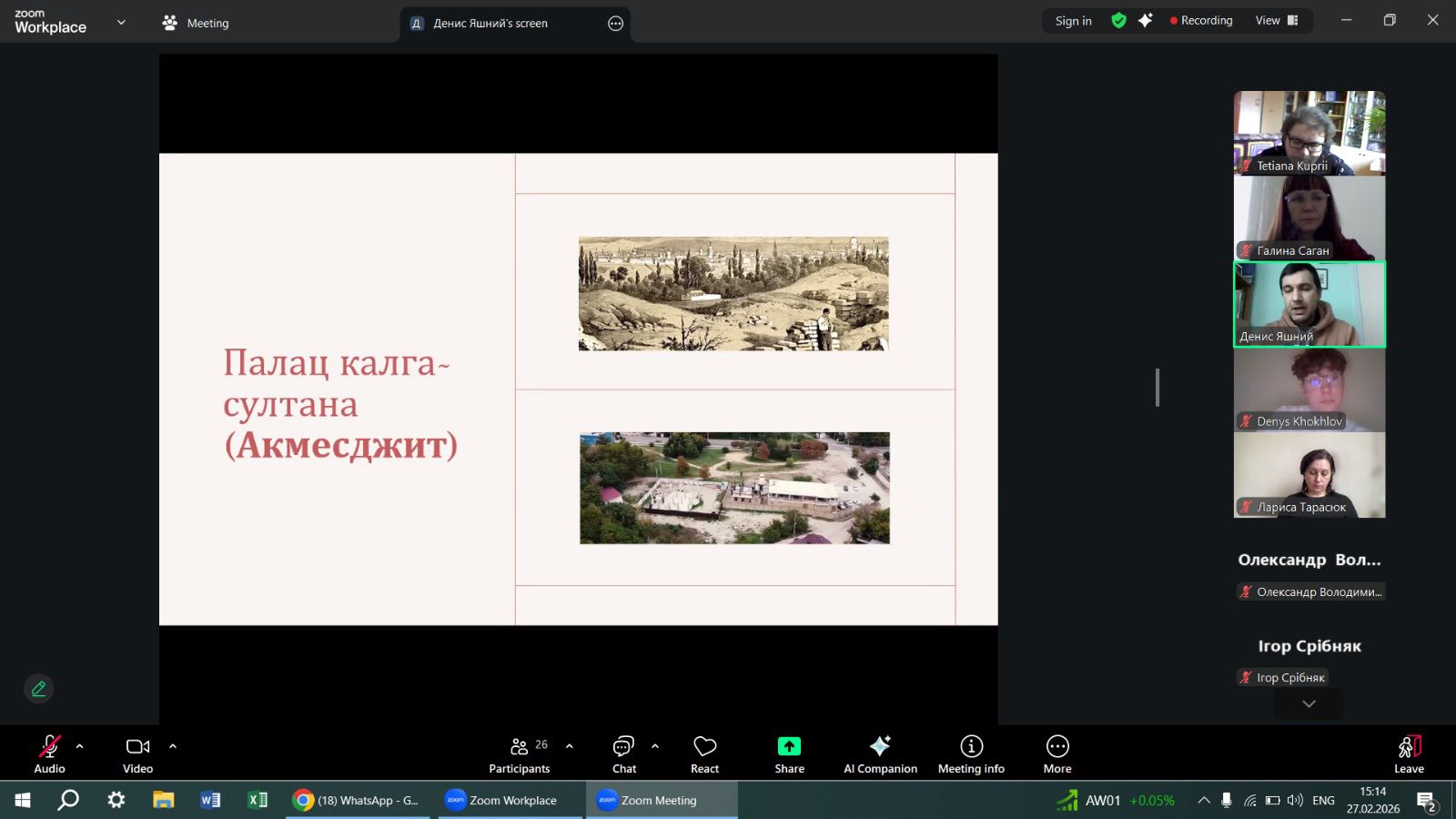
Task: Start sharing with the green Share icon
Action: tap(789, 747)
